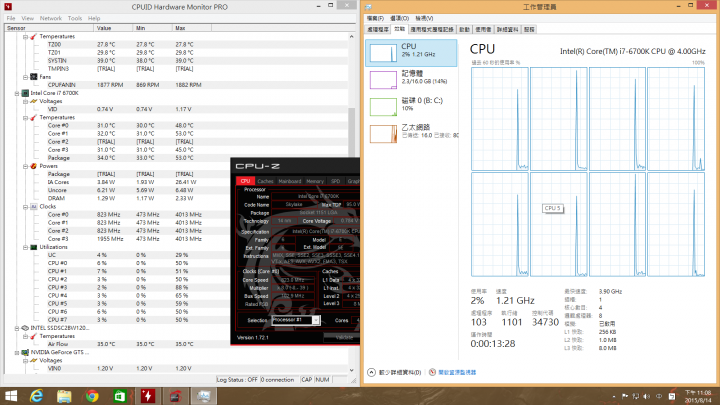Click the fan icon beside Fans
Viewport: 720px width, 405px height.
click(34, 77)
